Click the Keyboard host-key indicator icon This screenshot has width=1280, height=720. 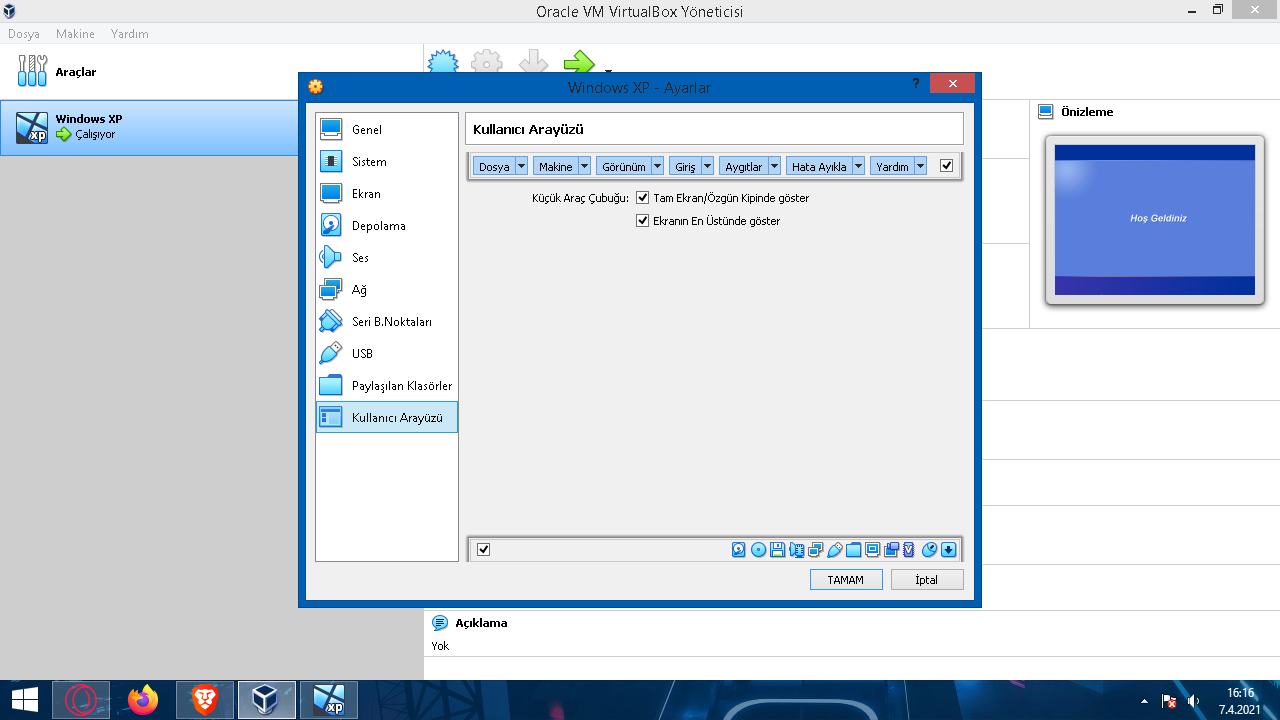coord(949,549)
